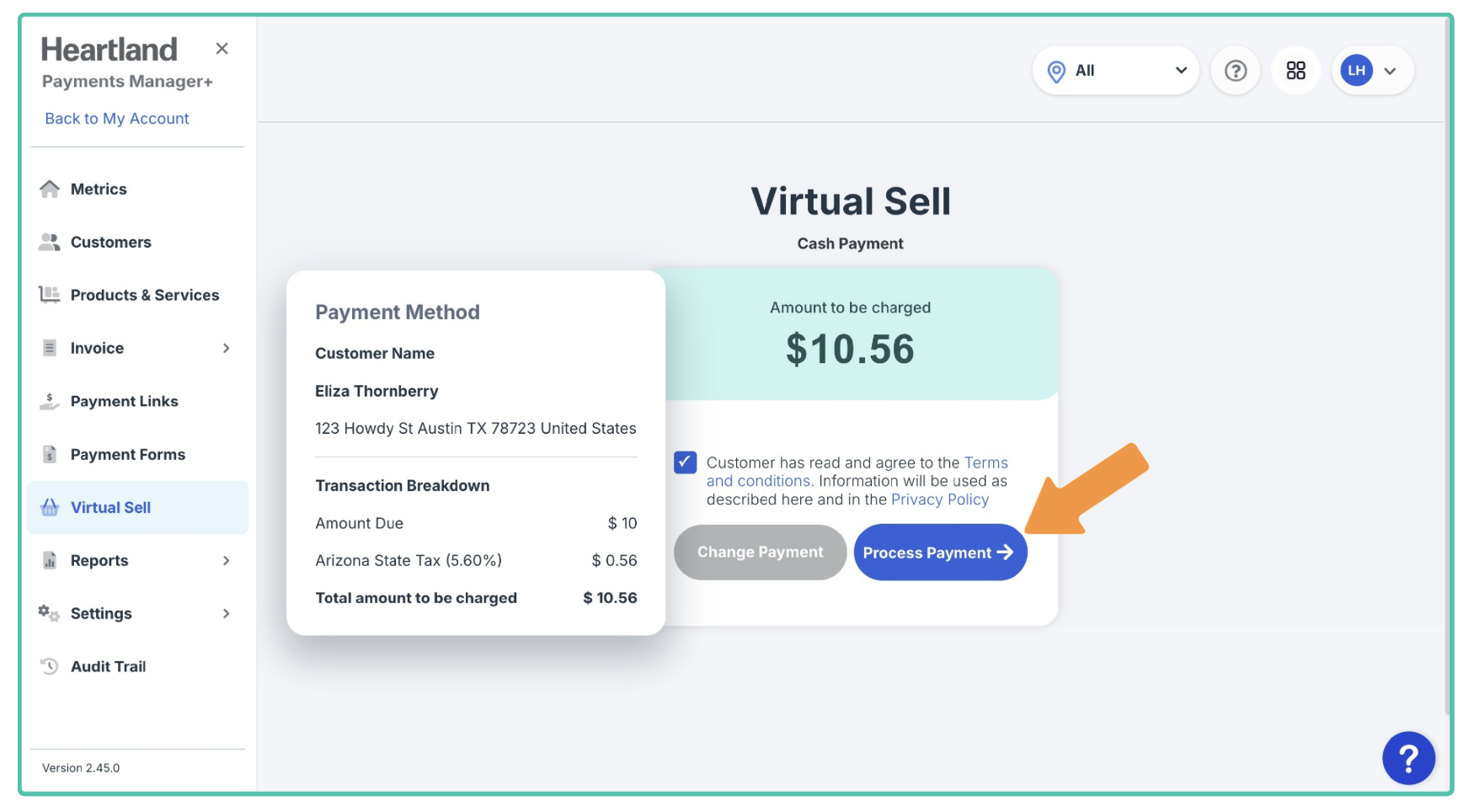The height and width of the screenshot is (812, 1469).
Task: Click the Customers people icon
Action: point(50,243)
